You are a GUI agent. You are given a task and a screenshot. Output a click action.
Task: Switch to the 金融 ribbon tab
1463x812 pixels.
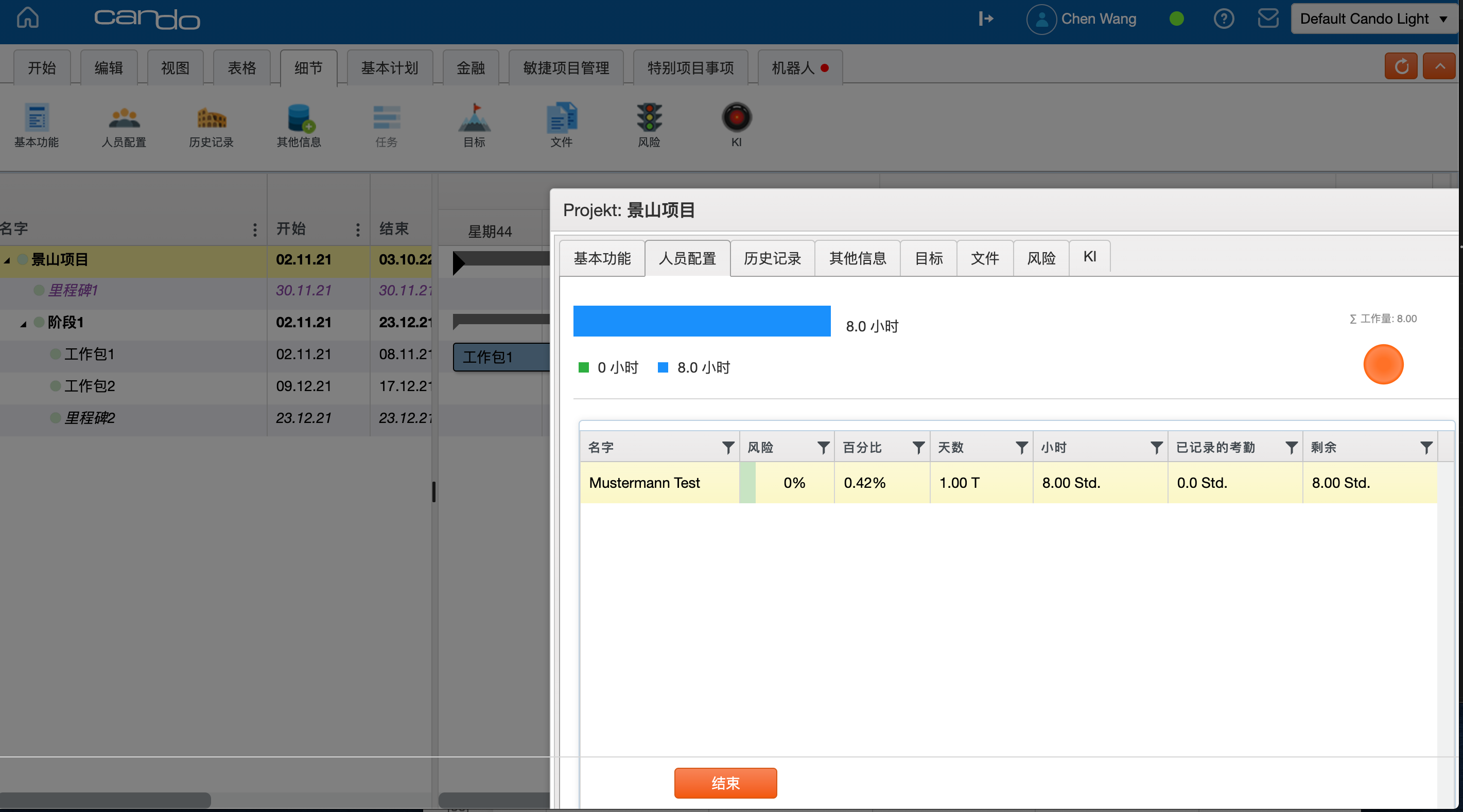pos(471,67)
